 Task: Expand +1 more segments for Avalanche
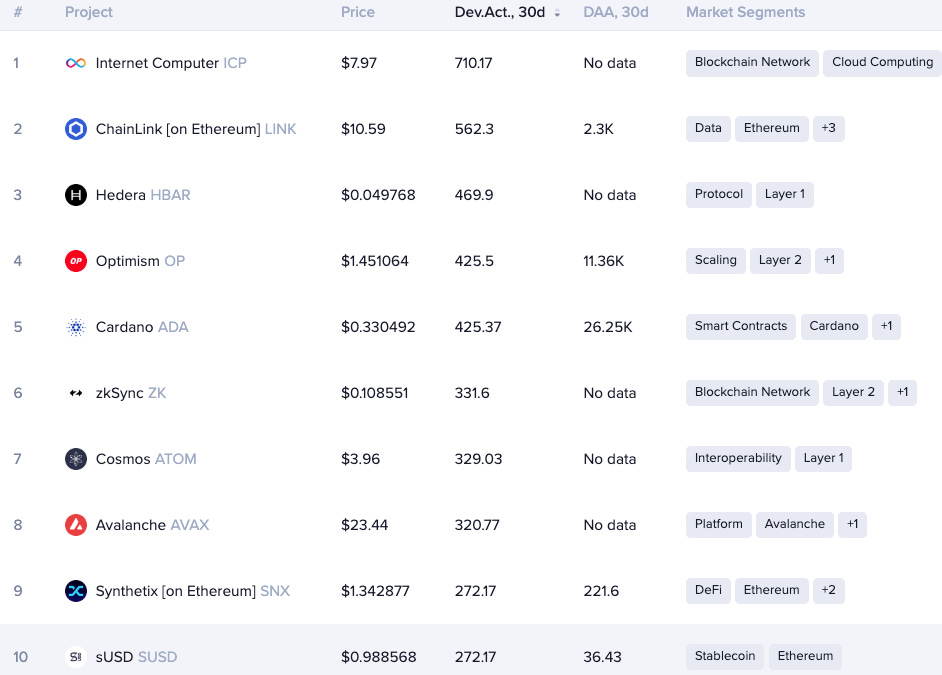[852, 525]
